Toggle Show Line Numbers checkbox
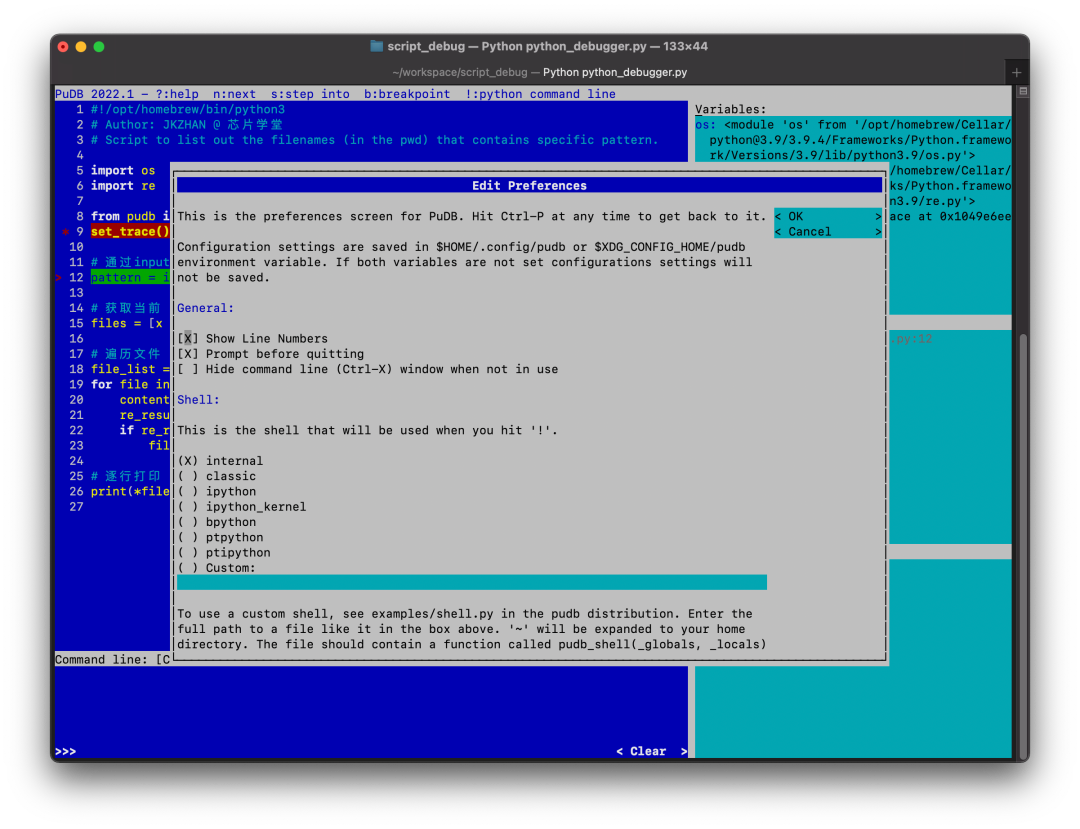This screenshot has width=1080, height=829. coord(187,339)
